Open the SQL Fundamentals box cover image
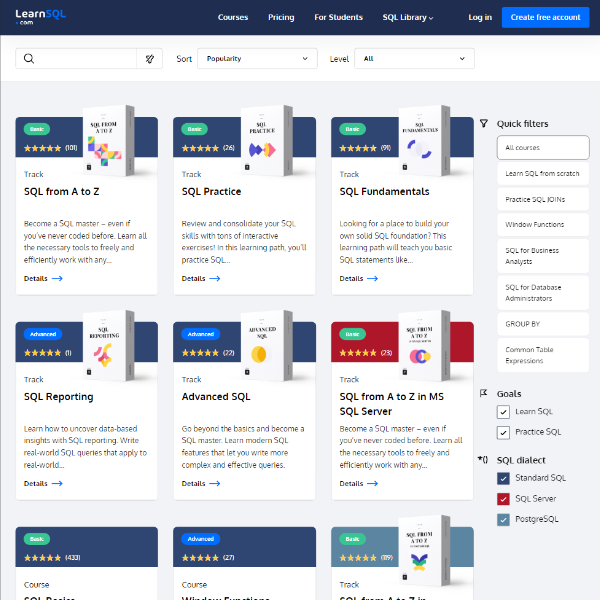The height and width of the screenshot is (600, 600). [424, 140]
